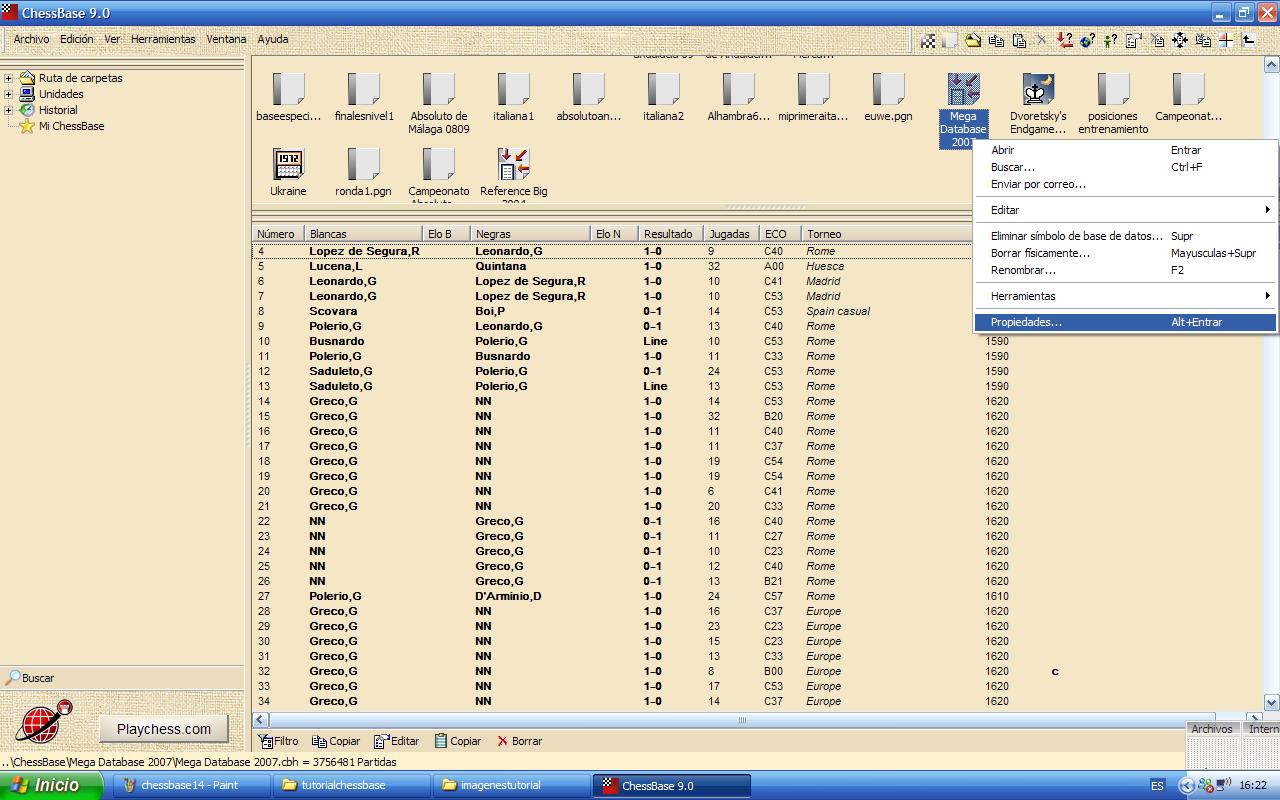This screenshot has height=800, width=1280.
Task: Click the globe question mark toolbar icon
Action: point(1087,40)
